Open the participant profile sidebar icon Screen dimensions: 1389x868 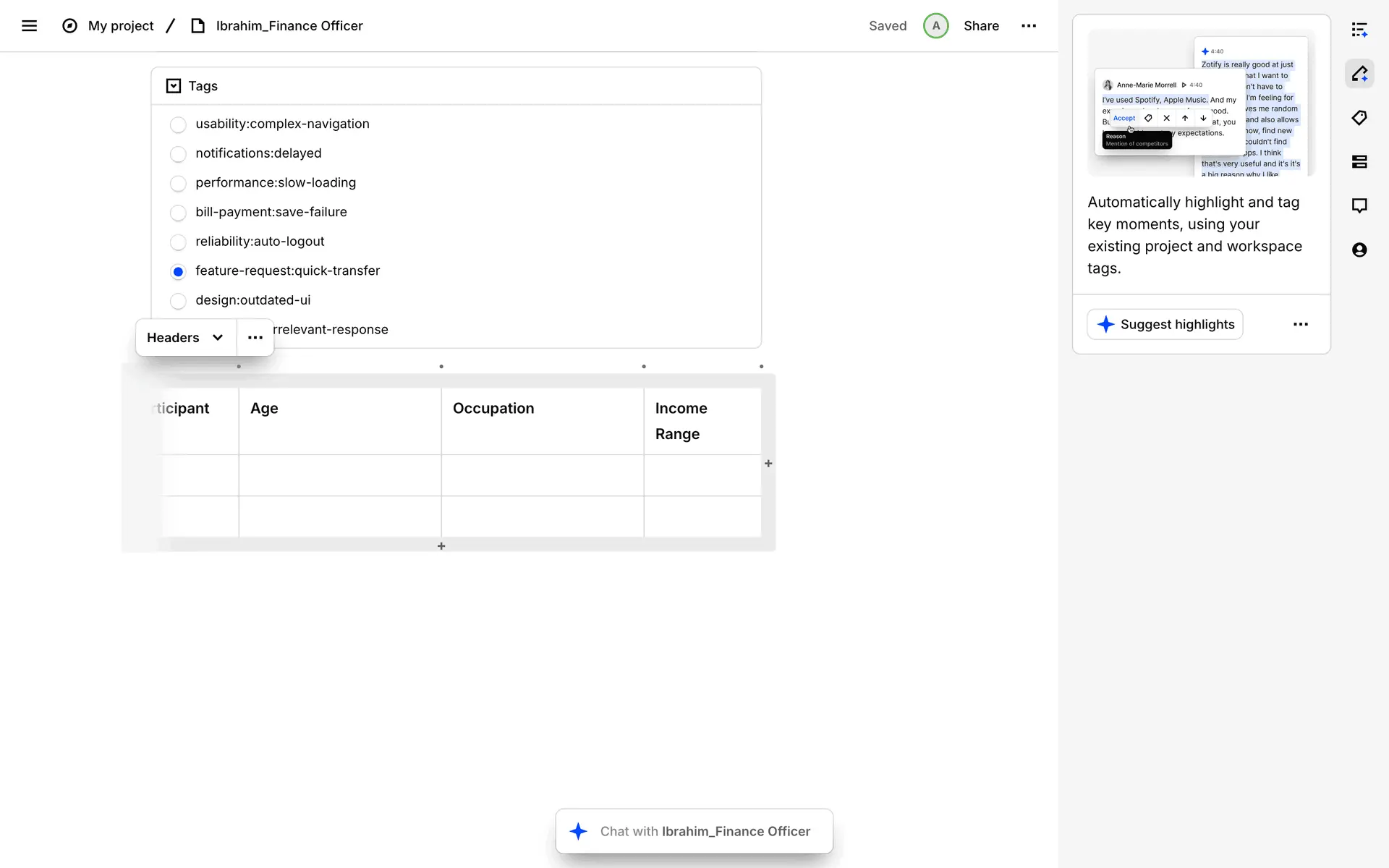[1359, 250]
